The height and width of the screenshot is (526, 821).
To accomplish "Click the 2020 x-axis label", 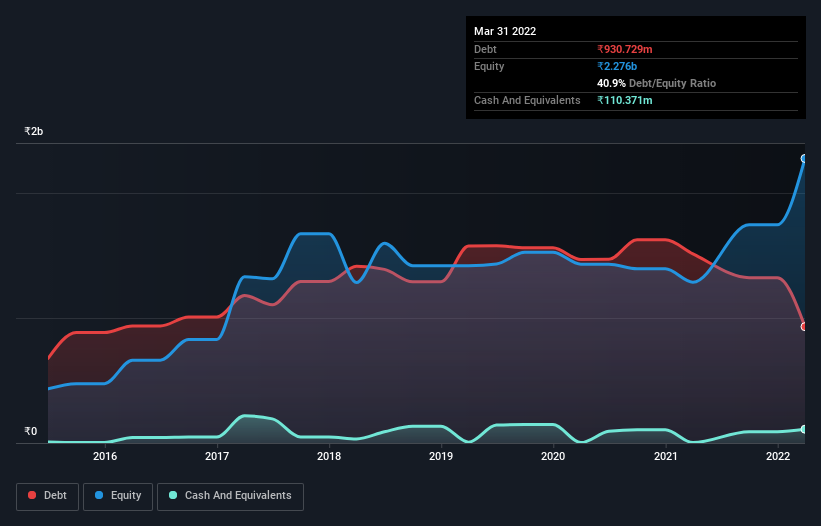I will click(x=553, y=456).
